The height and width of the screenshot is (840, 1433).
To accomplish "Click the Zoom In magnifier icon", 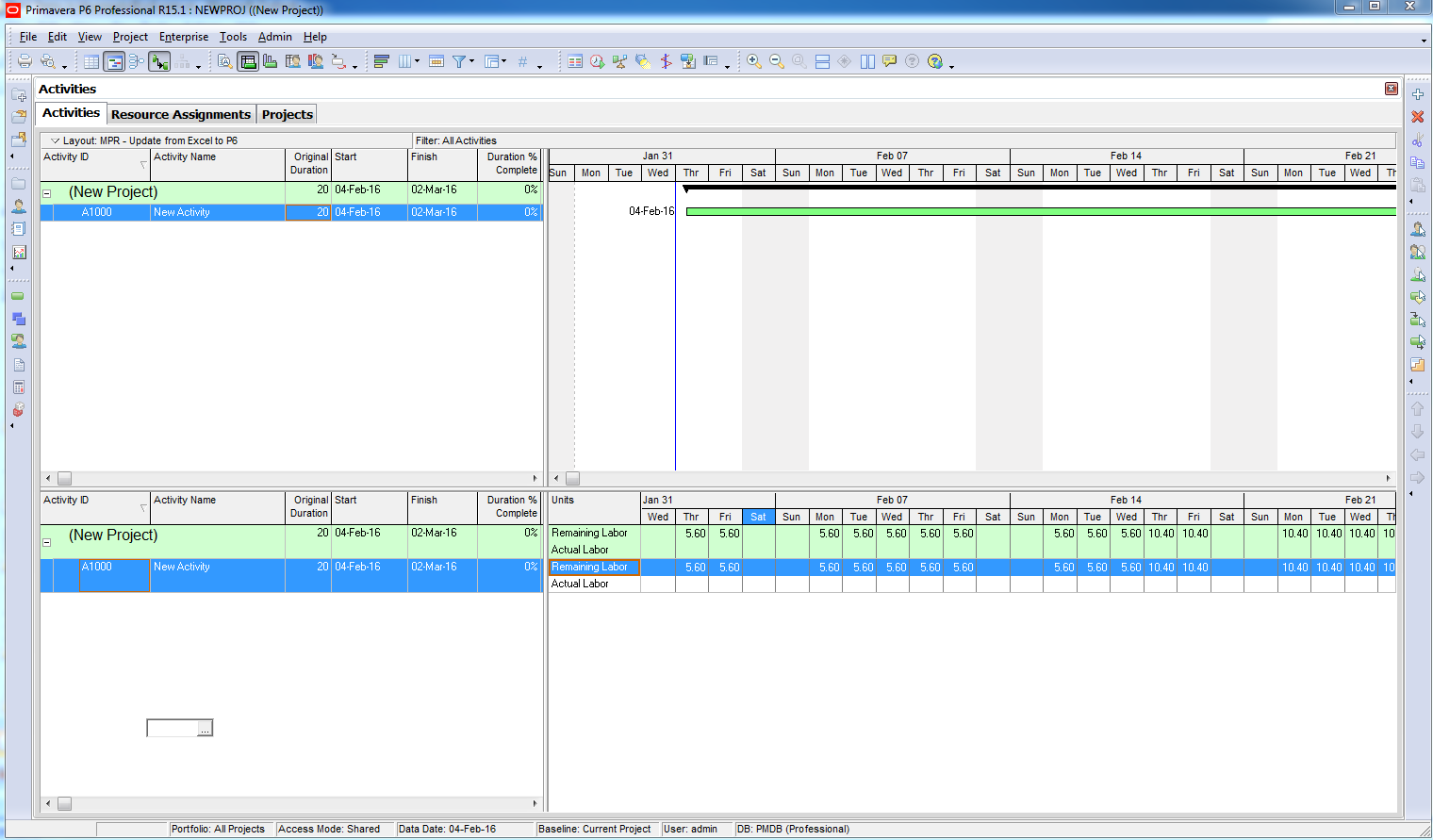I will pos(754,61).
